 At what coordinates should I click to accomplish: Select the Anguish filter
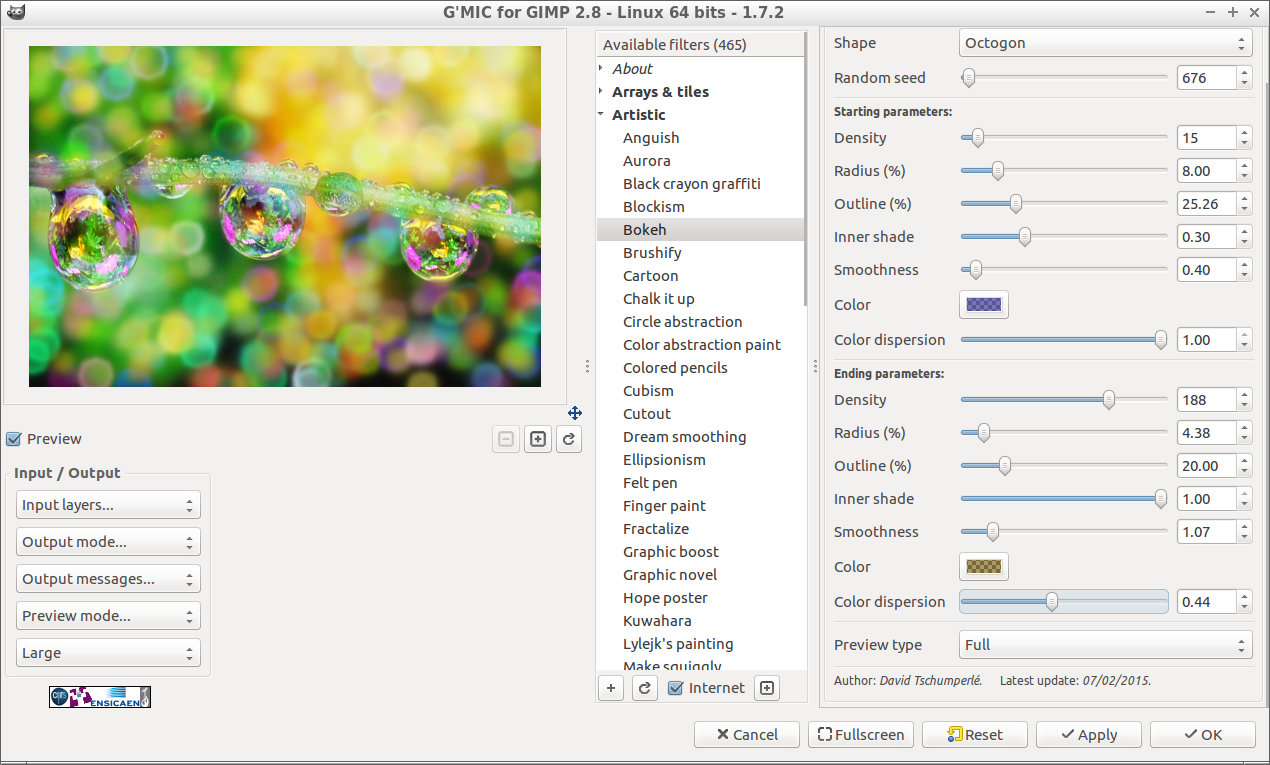[651, 138]
